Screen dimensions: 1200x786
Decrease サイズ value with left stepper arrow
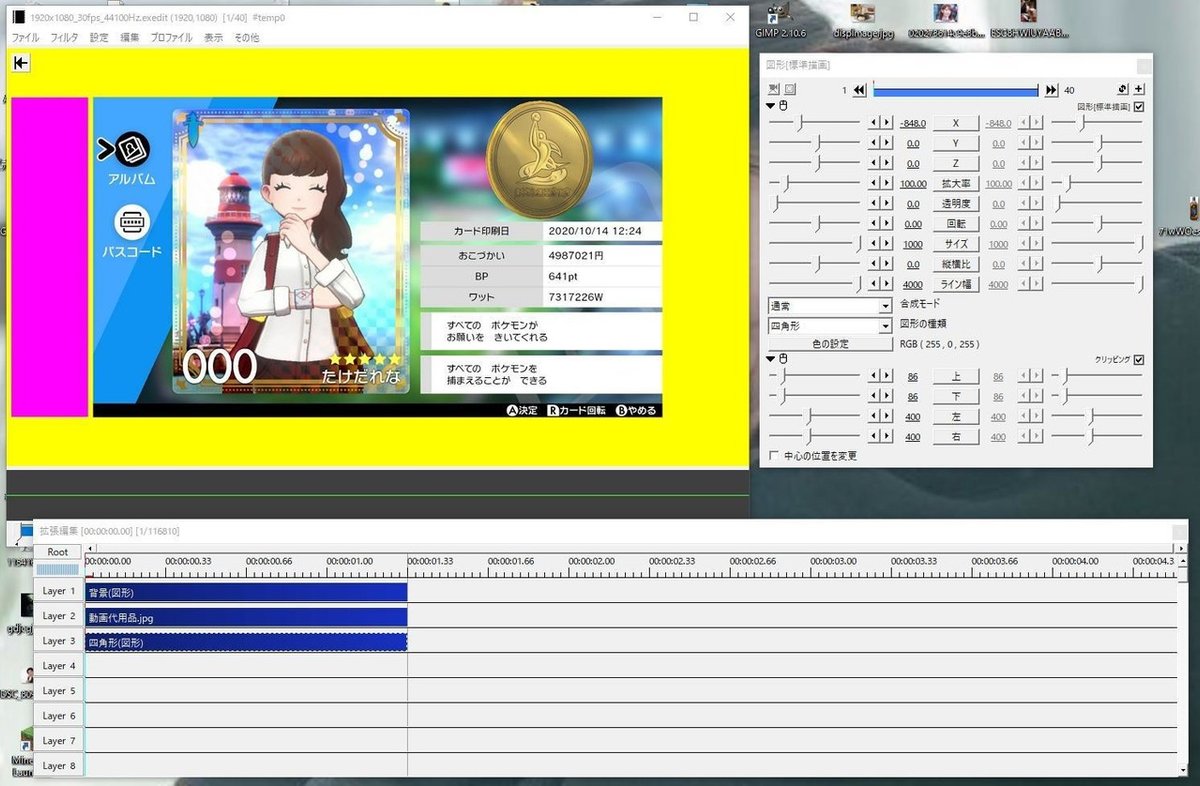(x=873, y=244)
